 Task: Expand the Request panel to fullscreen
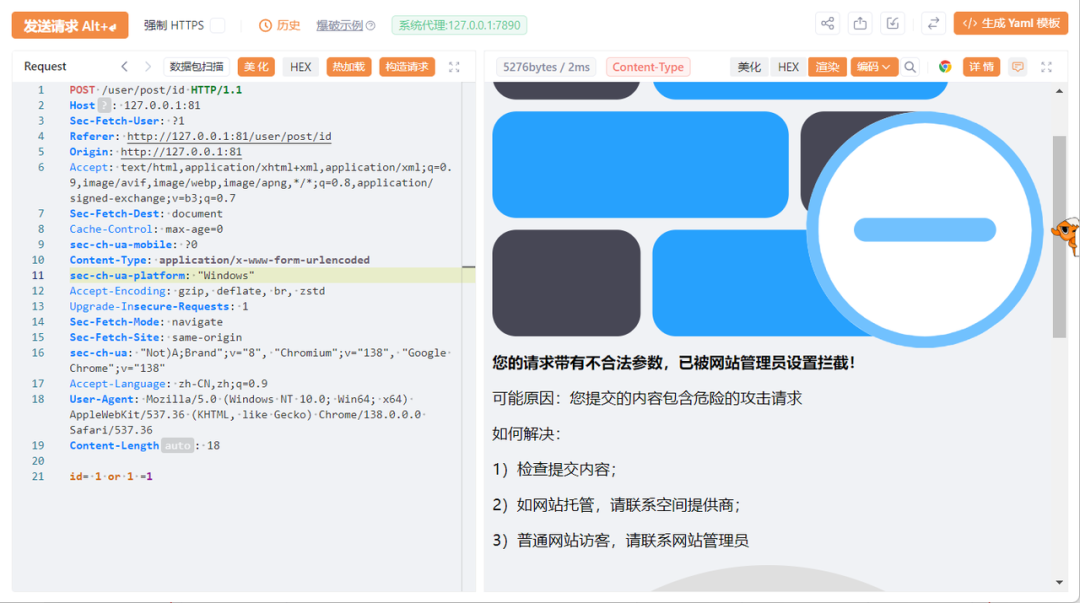click(x=454, y=67)
